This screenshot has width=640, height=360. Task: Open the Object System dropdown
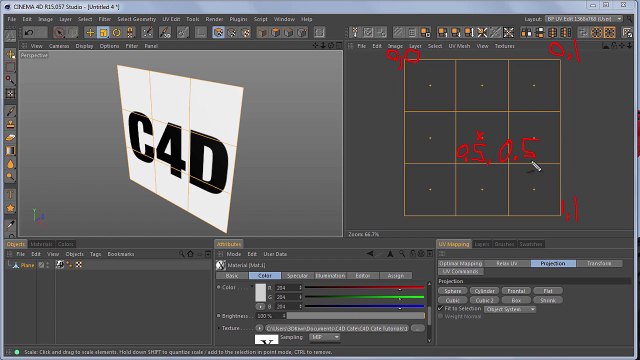pos(510,309)
